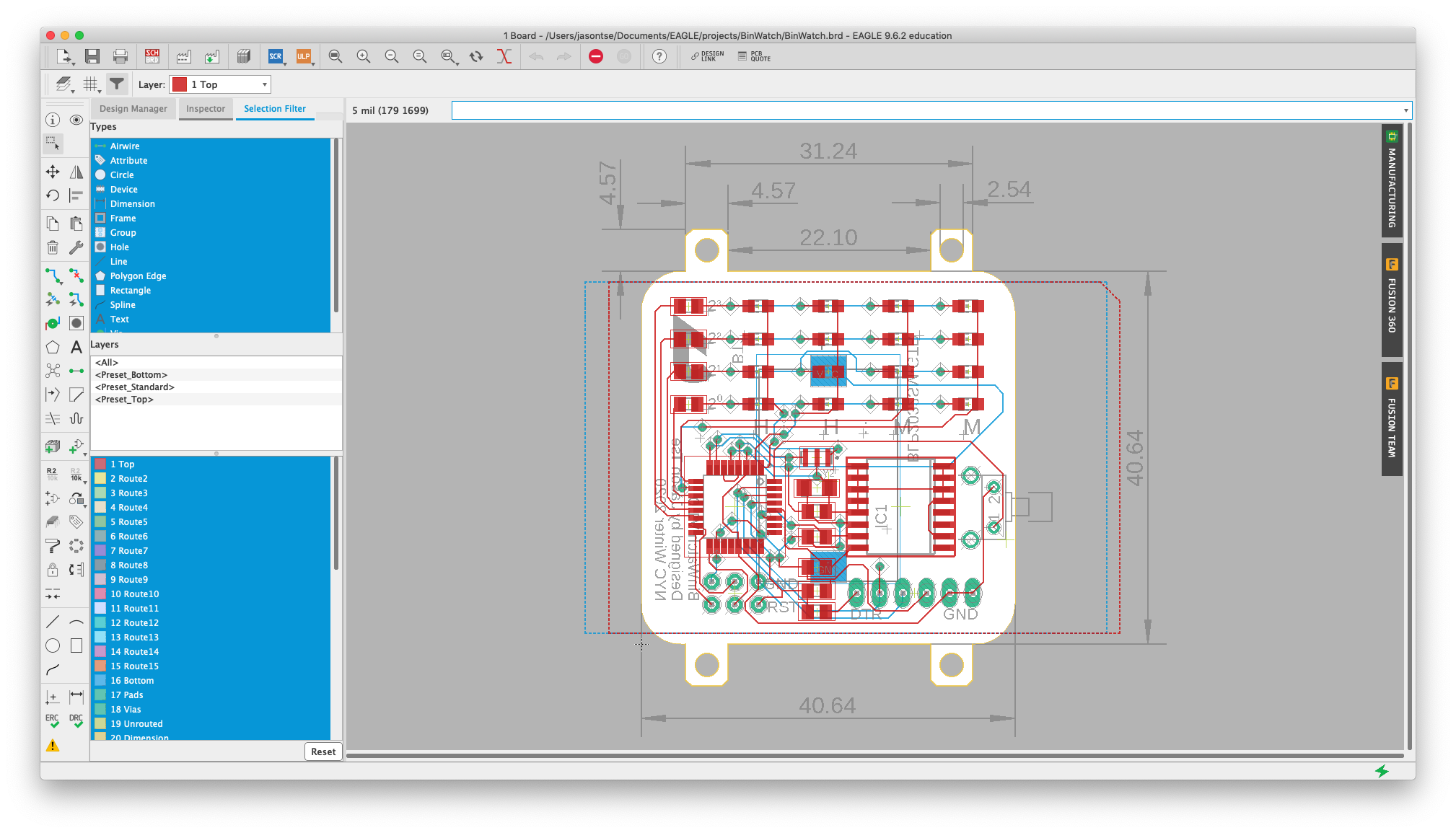Click the DESIGN LINK button

click(x=707, y=56)
